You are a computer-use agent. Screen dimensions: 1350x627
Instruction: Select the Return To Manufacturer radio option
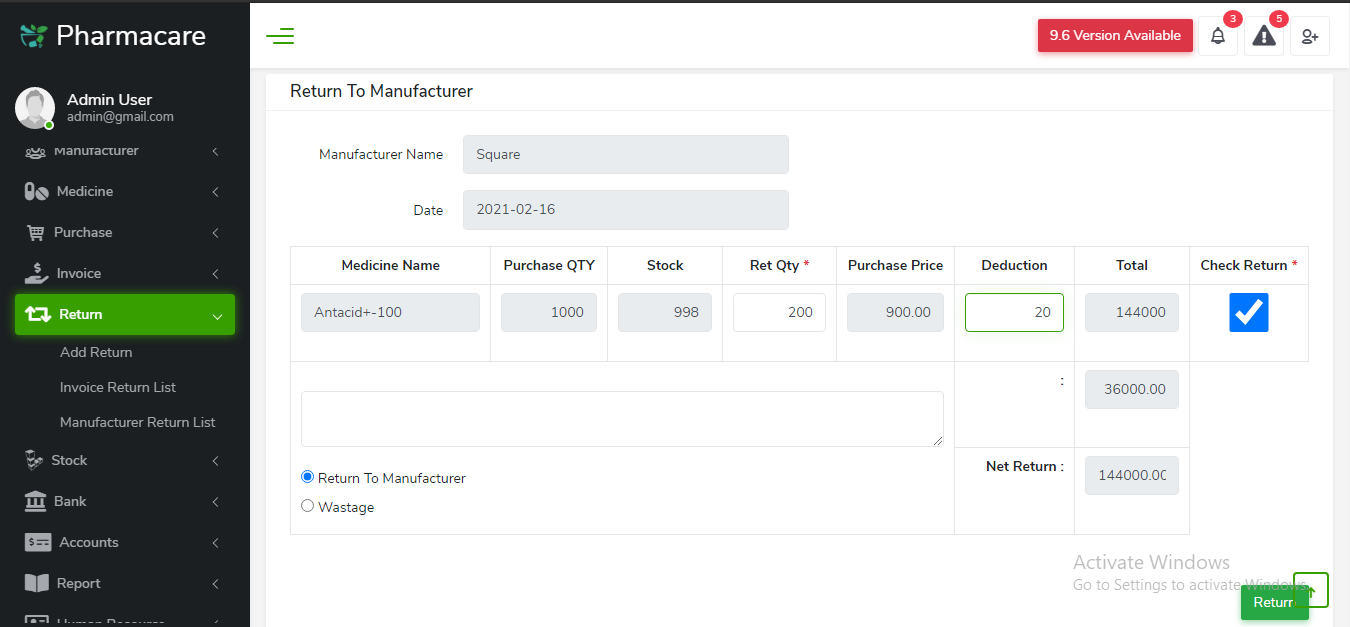pos(308,477)
